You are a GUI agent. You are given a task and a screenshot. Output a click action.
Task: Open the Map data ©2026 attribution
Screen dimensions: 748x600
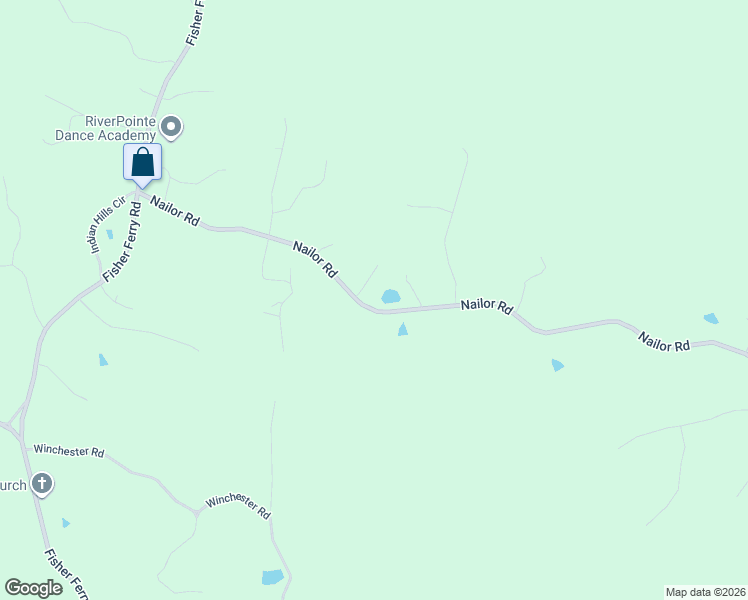pos(706,592)
